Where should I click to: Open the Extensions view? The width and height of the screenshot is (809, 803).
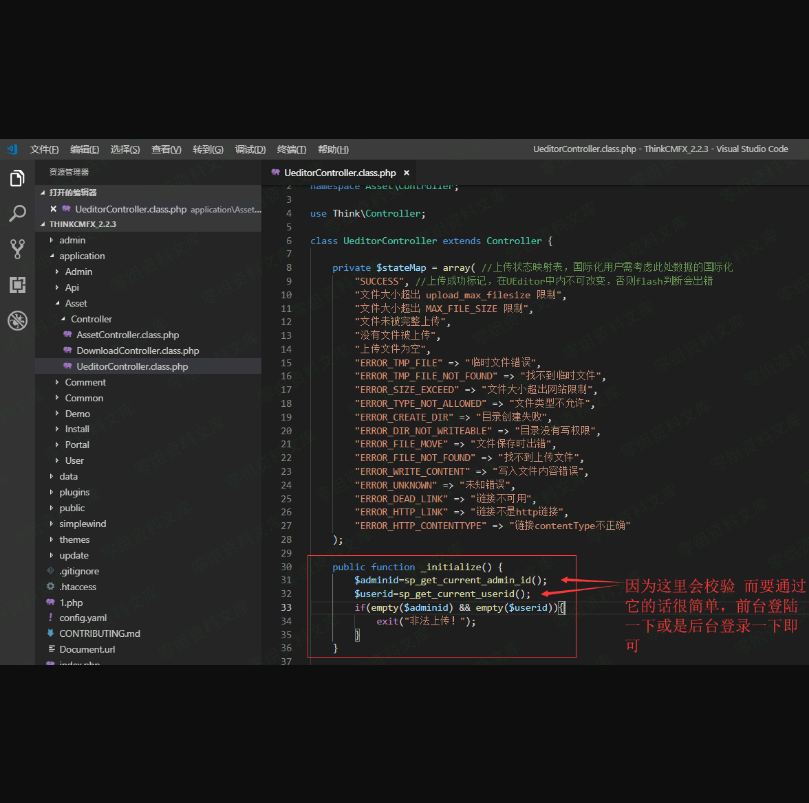[17, 285]
